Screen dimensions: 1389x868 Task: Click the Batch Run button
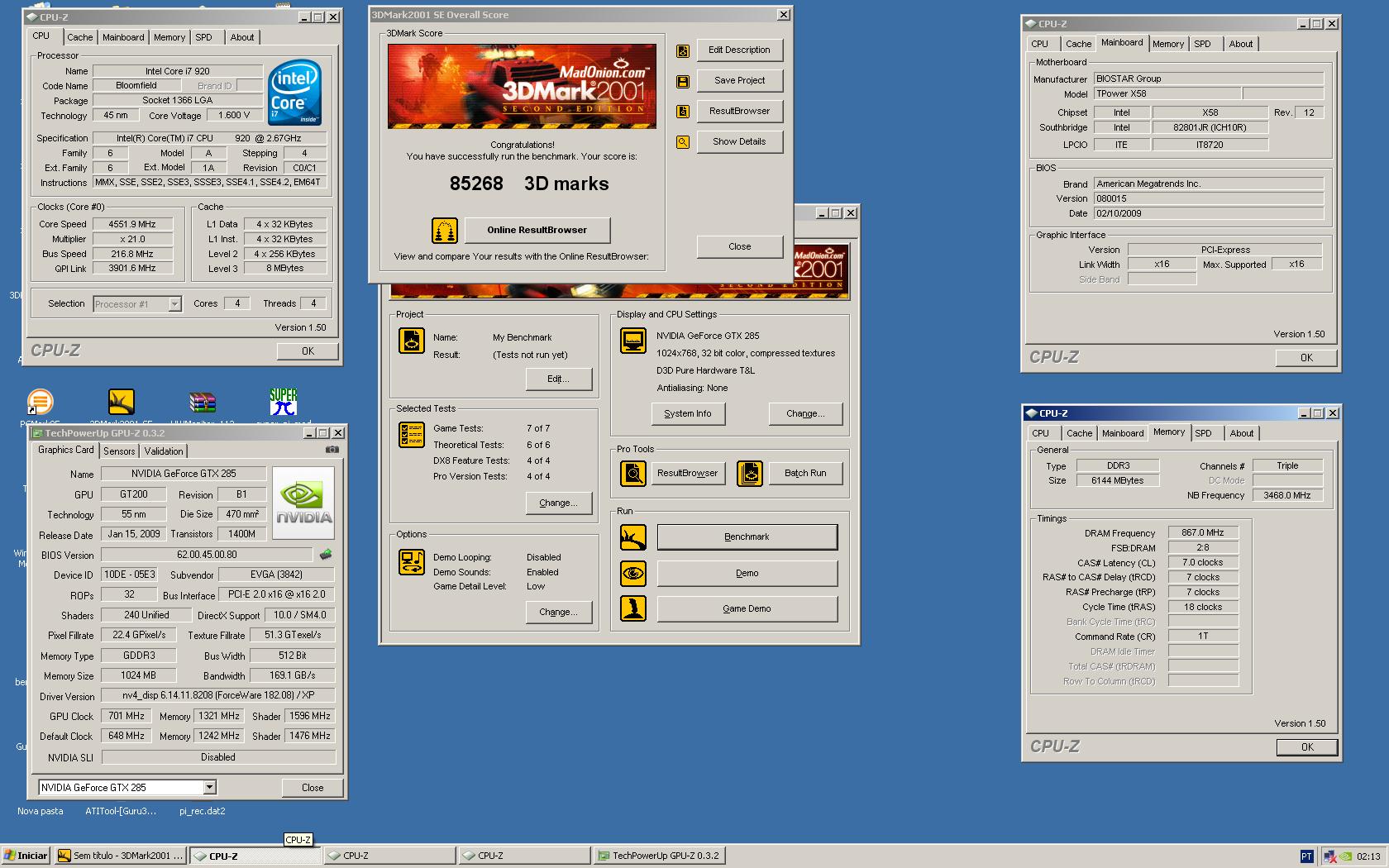(805, 474)
